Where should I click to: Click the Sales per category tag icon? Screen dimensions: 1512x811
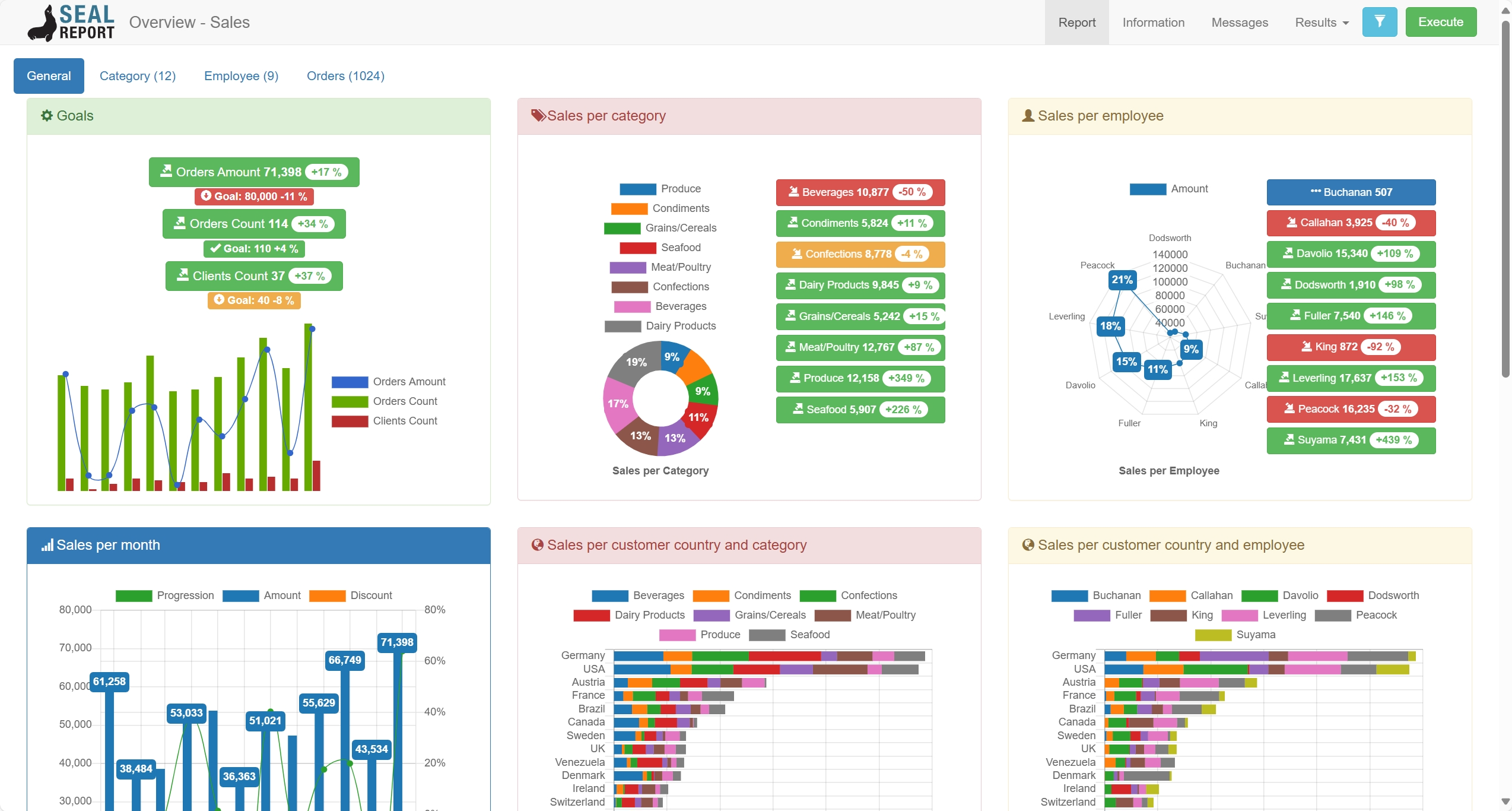point(538,116)
